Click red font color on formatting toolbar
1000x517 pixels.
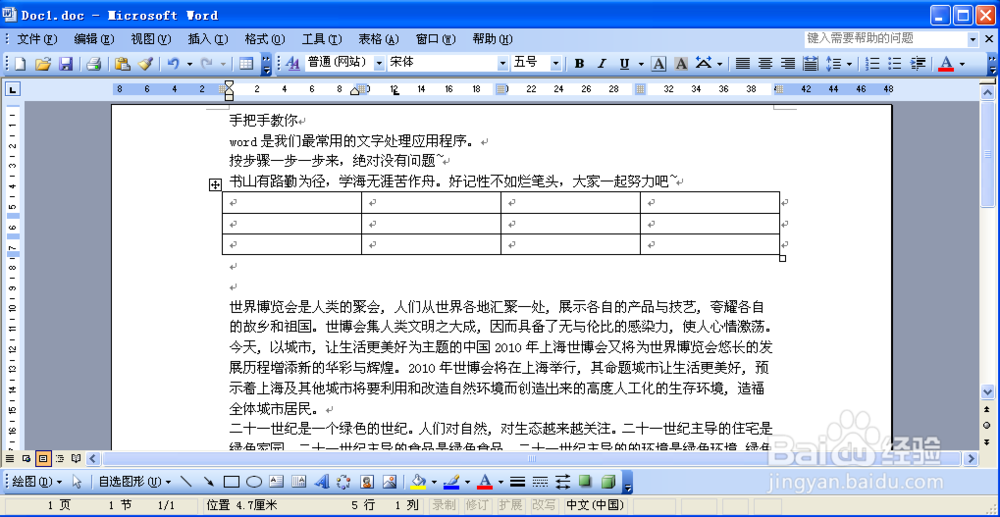click(x=946, y=64)
